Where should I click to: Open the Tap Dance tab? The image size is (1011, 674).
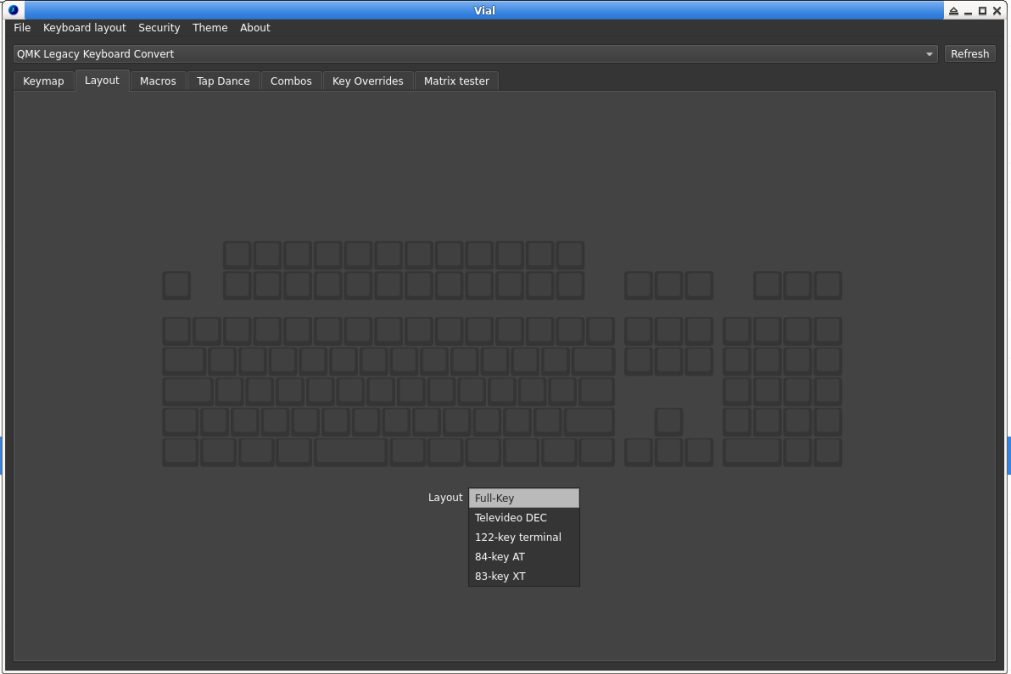pyautogui.click(x=223, y=80)
